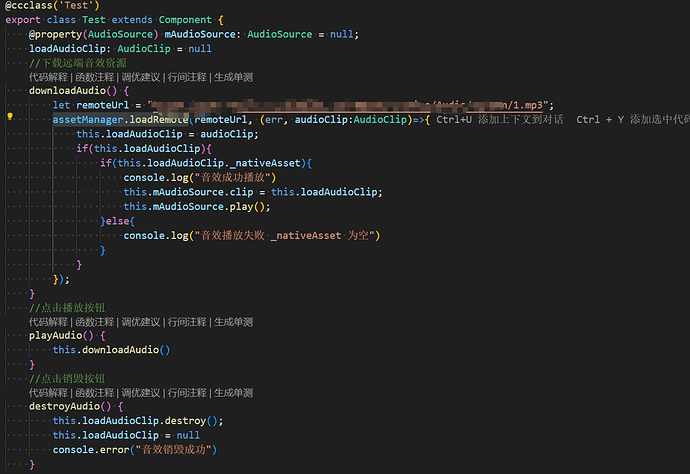
Task: Click '_nativeAsset' in the inner if condition
Action: point(265,163)
